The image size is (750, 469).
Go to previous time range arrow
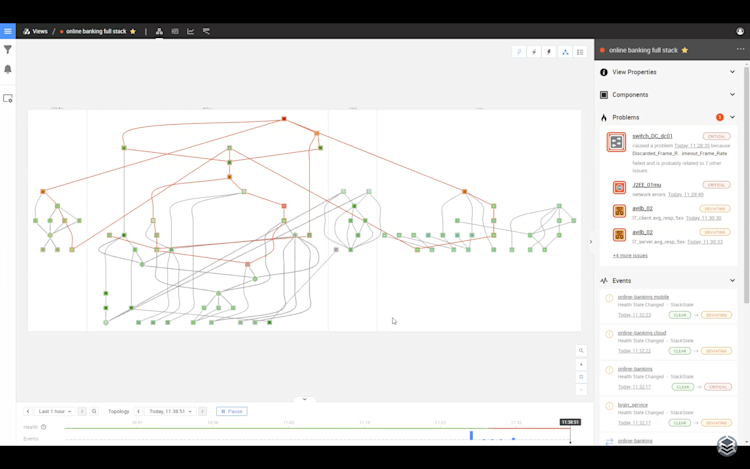coord(28,411)
